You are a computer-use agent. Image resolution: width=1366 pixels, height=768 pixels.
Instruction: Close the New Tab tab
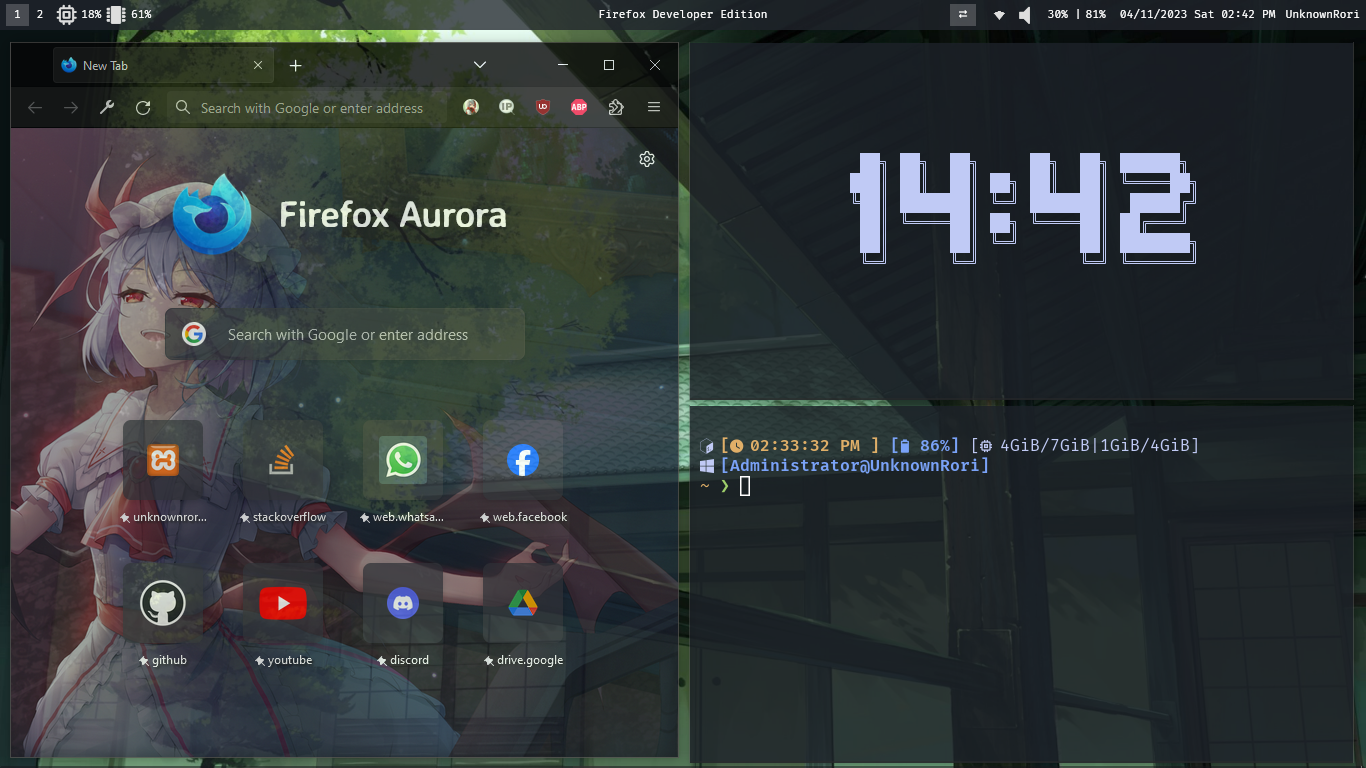[258, 65]
